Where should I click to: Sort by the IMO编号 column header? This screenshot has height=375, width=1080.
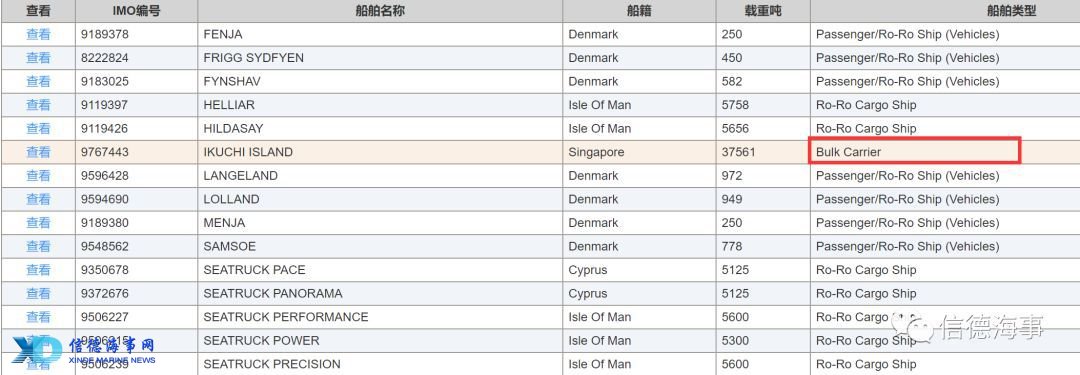pos(136,11)
